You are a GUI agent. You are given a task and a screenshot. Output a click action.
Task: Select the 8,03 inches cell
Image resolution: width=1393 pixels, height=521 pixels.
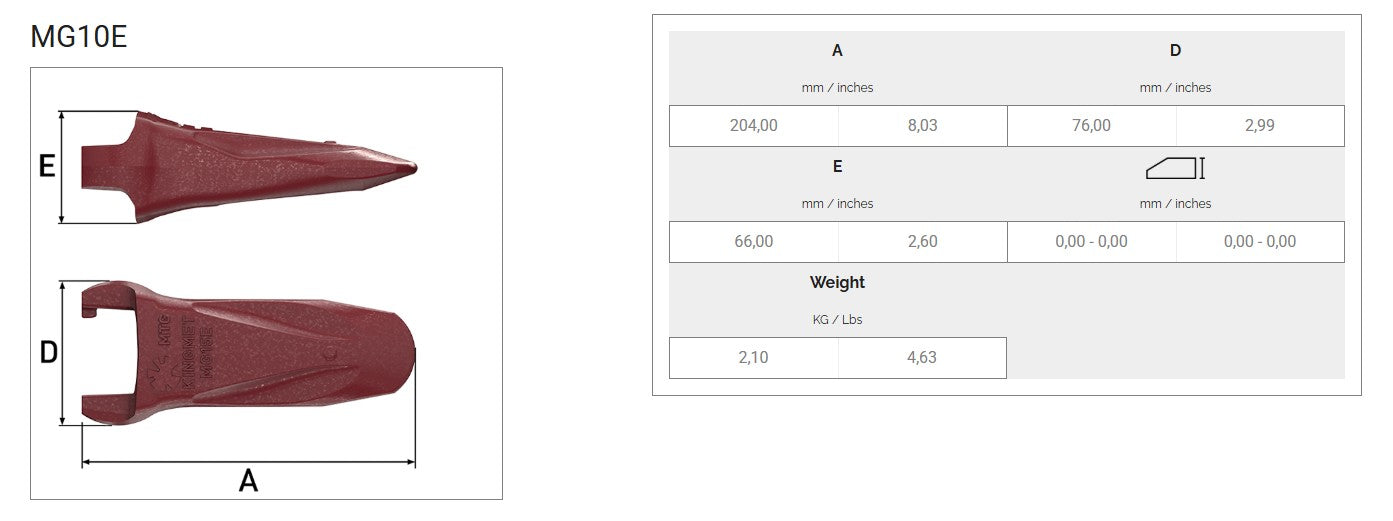(x=921, y=126)
